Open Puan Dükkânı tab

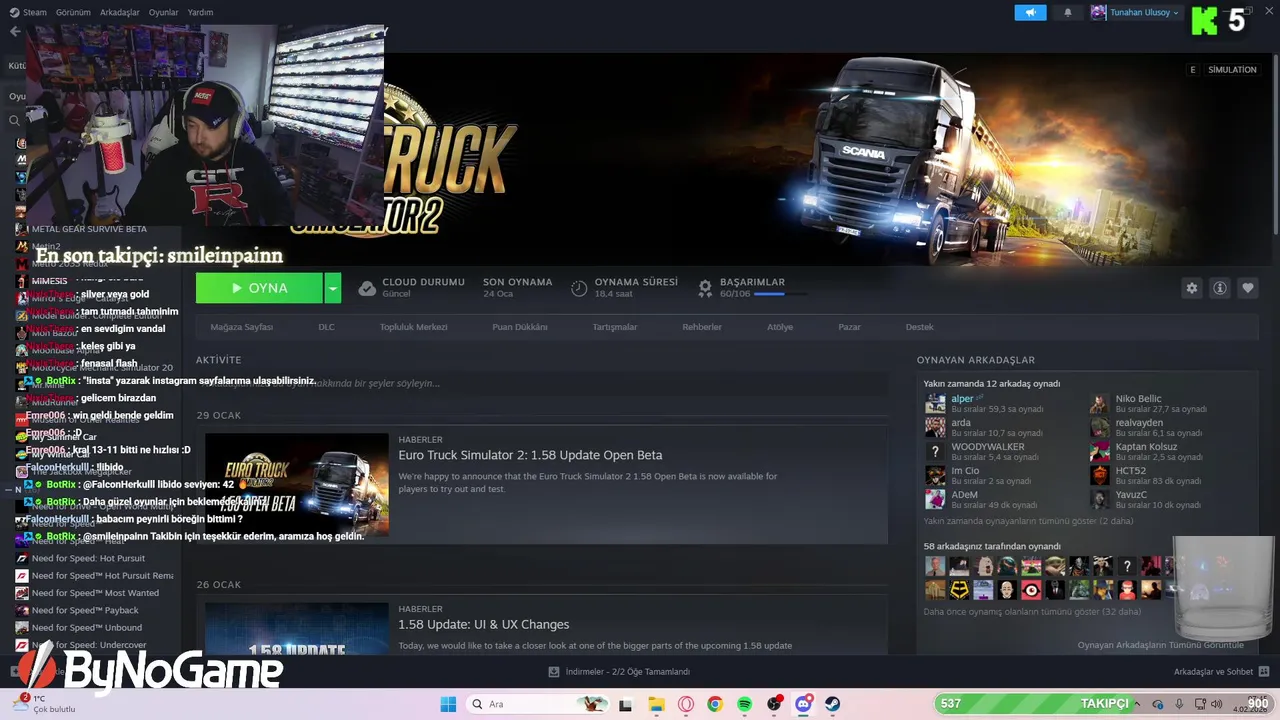(x=520, y=327)
